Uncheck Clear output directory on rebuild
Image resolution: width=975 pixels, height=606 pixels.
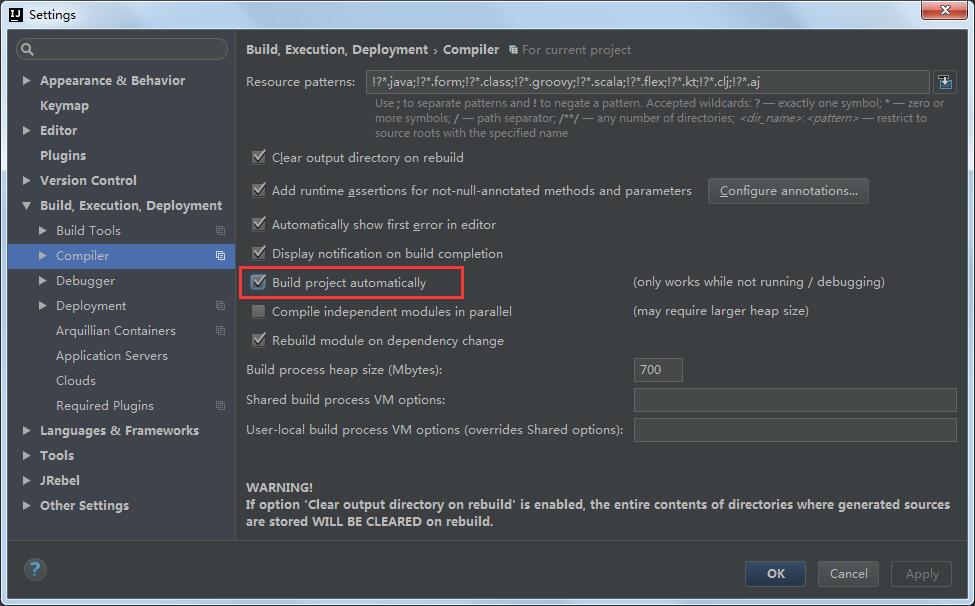pos(258,157)
